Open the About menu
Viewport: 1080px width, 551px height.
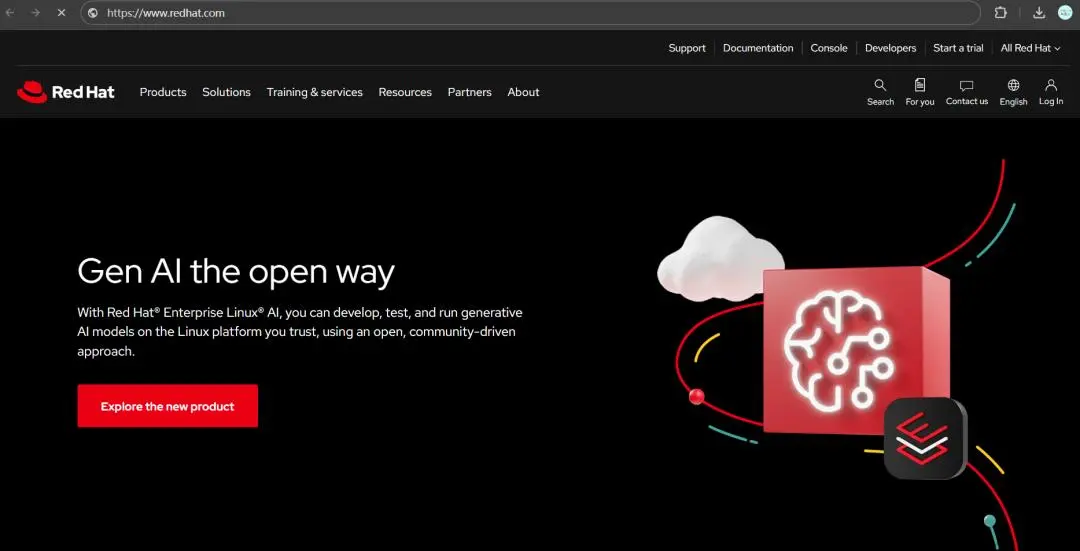pyautogui.click(x=523, y=92)
